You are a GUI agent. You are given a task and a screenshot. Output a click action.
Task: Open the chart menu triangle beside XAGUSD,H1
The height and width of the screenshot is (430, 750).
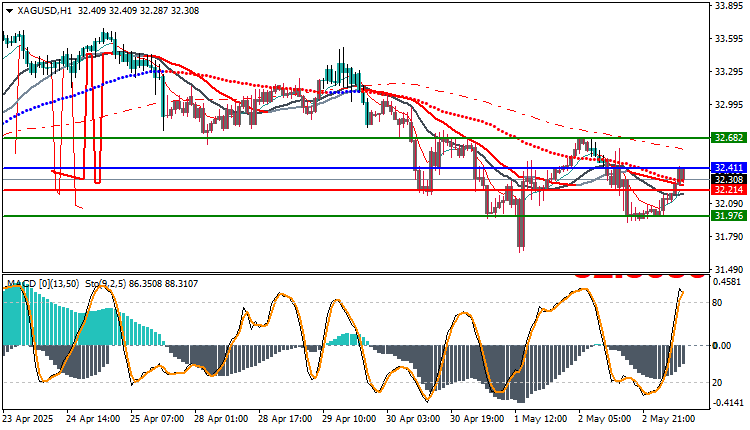10,11
